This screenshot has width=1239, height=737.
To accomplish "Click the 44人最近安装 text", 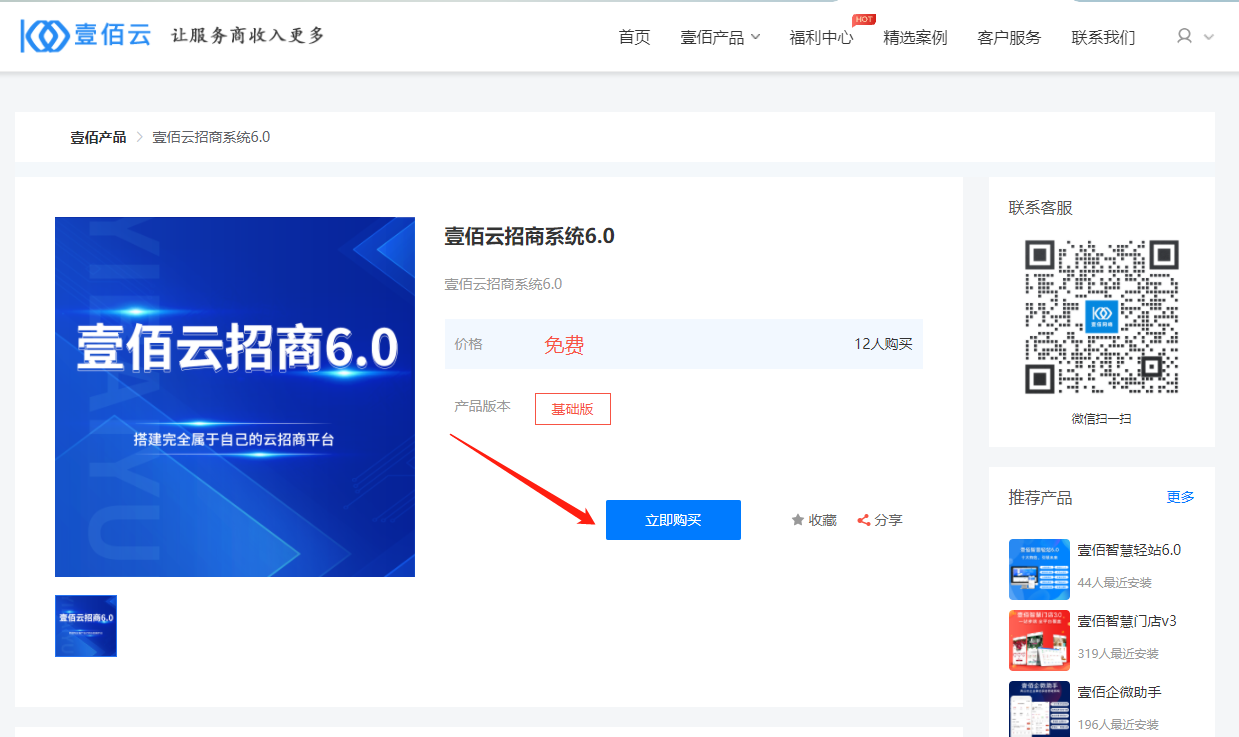I will pos(1114,583).
